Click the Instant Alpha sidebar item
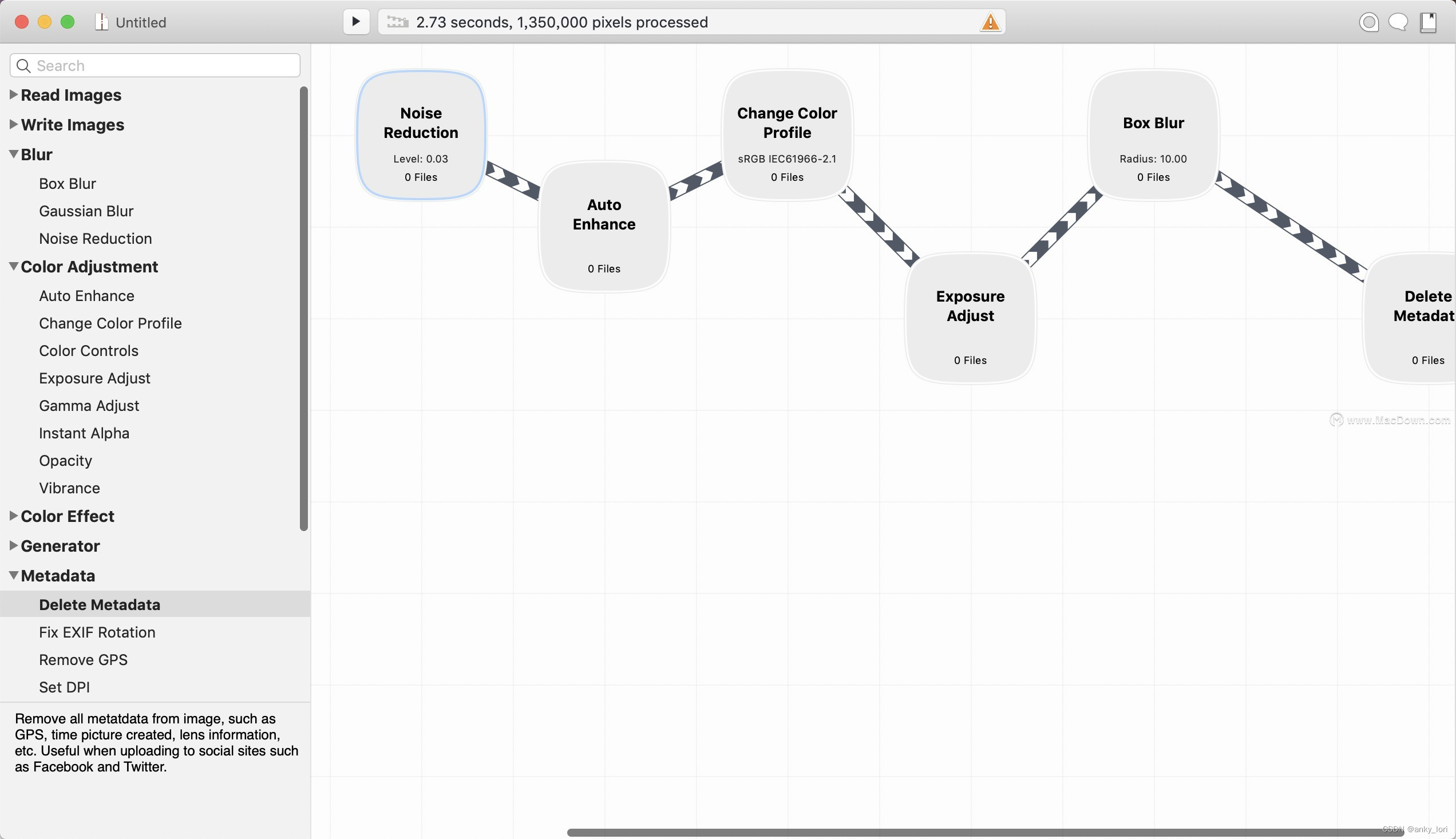This screenshot has width=1456, height=839. click(x=84, y=433)
